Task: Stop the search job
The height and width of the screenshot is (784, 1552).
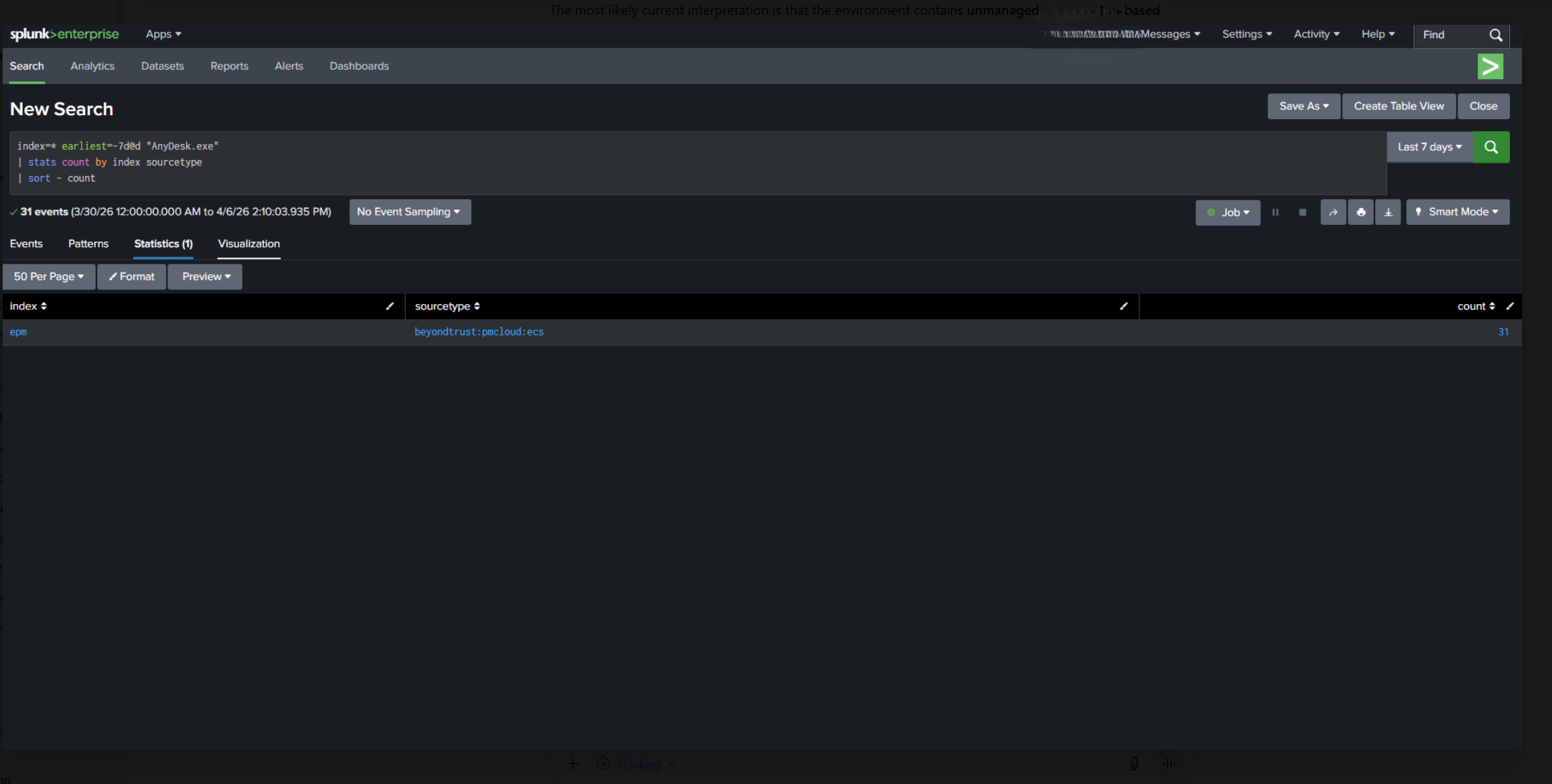Action: pyautogui.click(x=1302, y=212)
